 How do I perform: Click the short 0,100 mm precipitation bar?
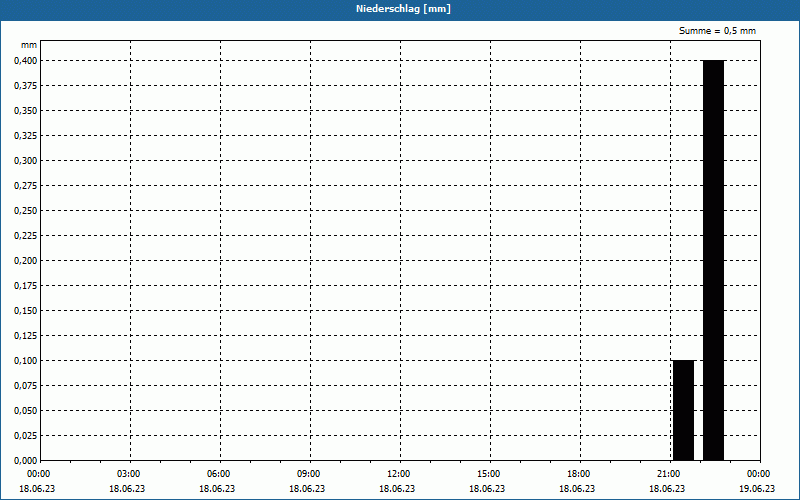[684, 410]
